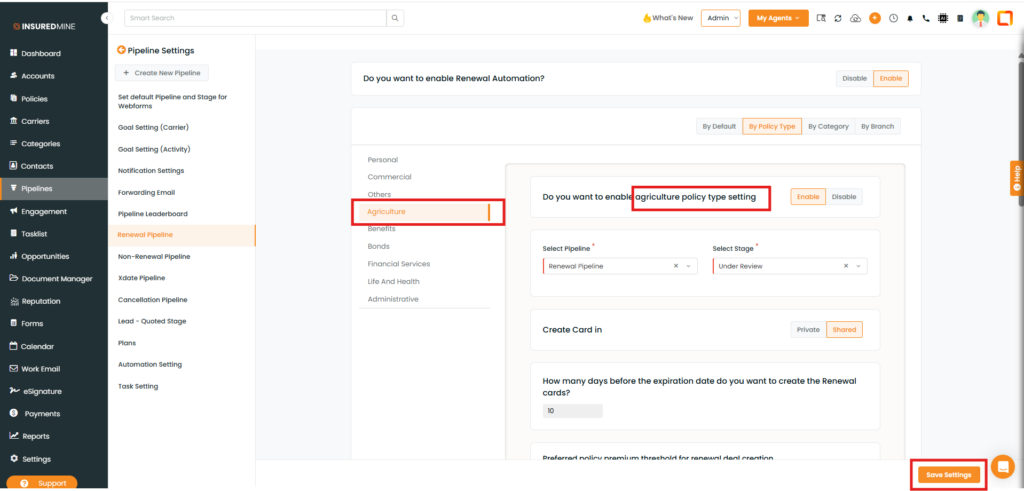
Task: Open the notification bell icon
Action: click(x=910, y=18)
